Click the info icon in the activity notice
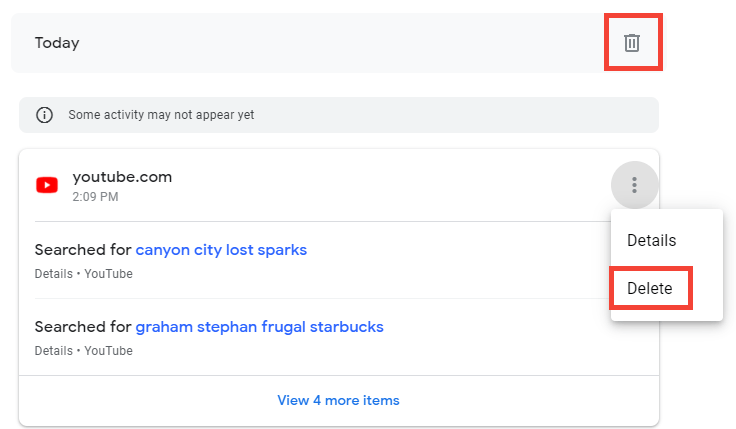Image resolution: width=736 pixels, height=429 pixels. pyautogui.click(x=44, y=115)
